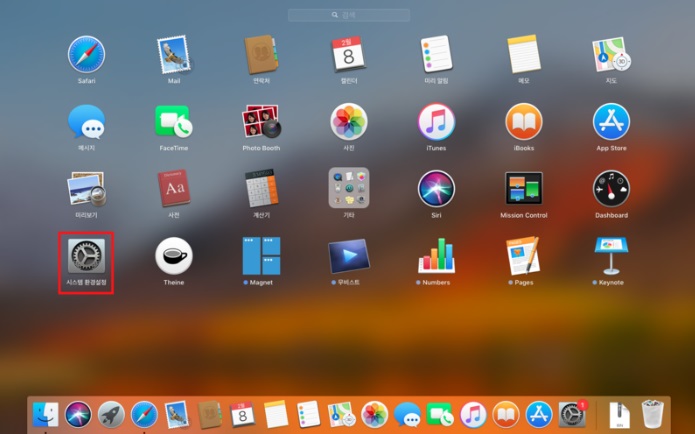
Task: Click Launchpad rocket icon in the Dock
Action: (111, 414)
